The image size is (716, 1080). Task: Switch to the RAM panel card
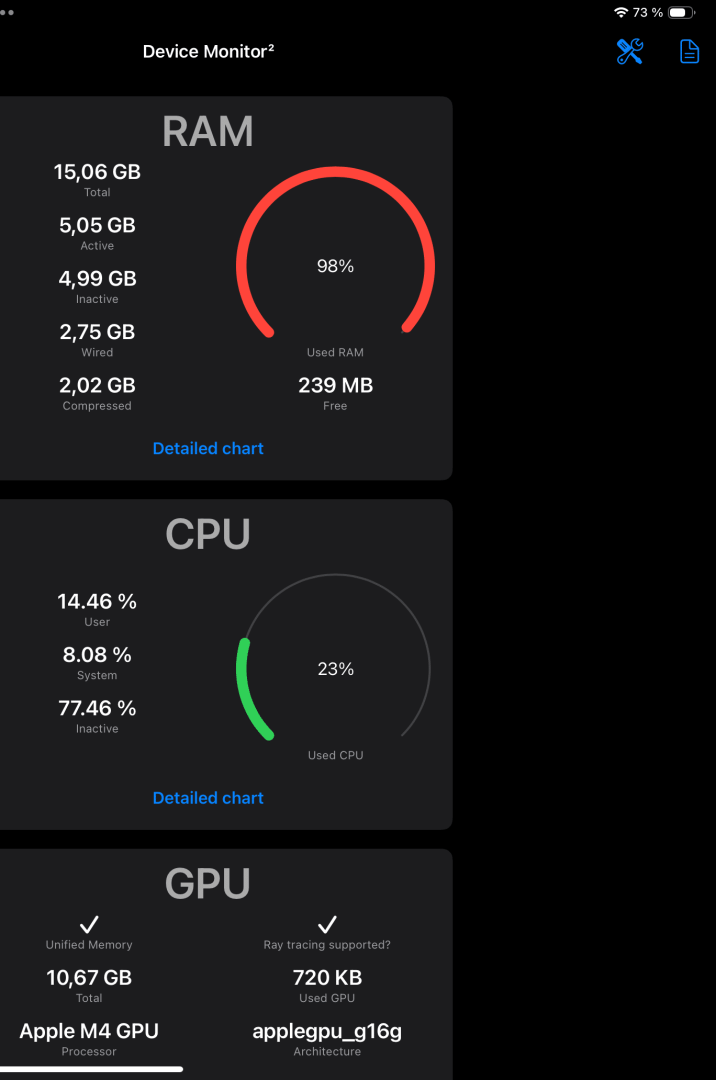pyautogui.click(x=225, y=286)
